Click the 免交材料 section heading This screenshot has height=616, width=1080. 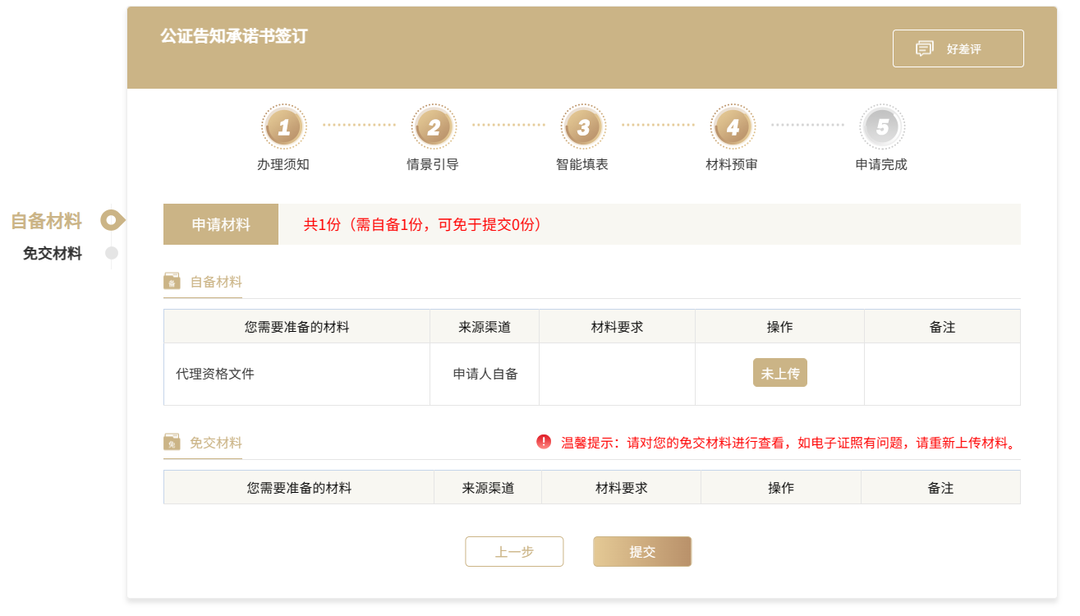pos(216,443)
